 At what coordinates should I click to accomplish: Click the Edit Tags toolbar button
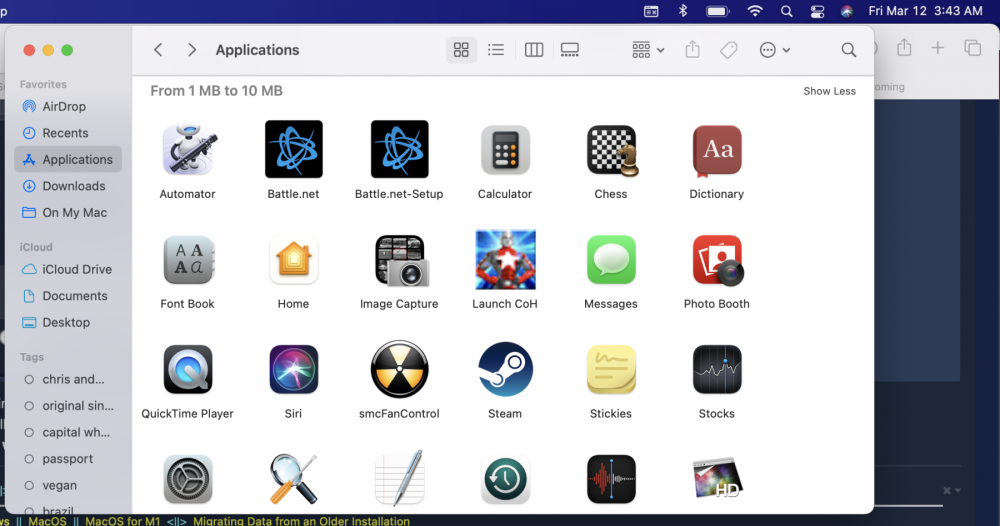tap(728, 50)
